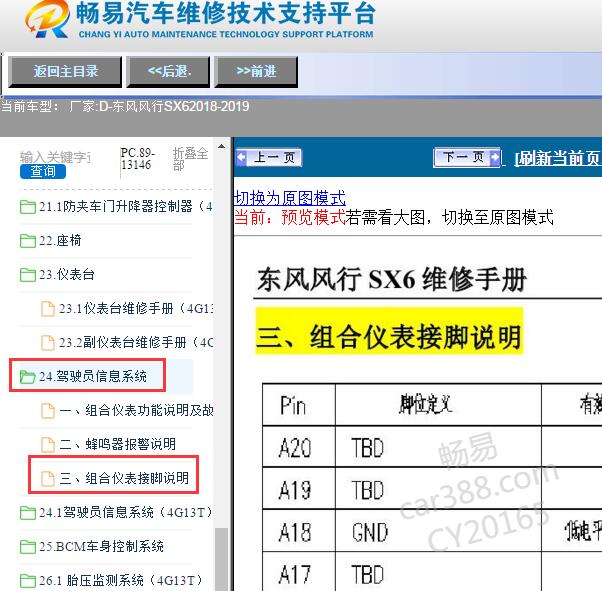Expand 26.1 胎压监测系统（4G13T） folder
602x591 pixels.
click(121, 580)
